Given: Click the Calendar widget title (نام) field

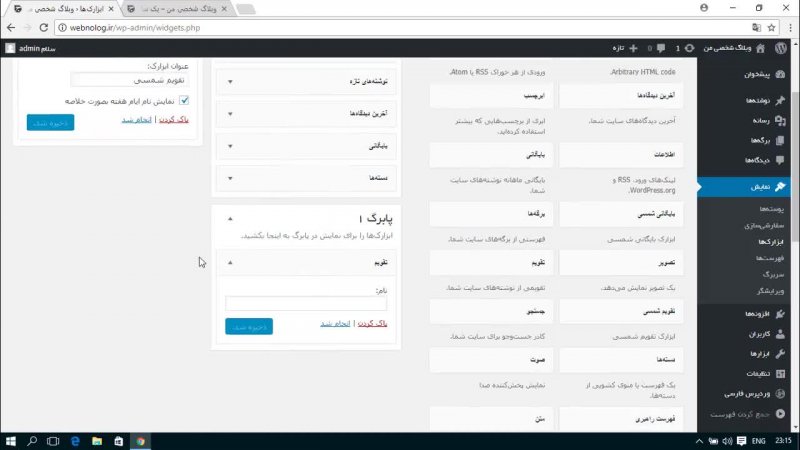Looking at the screenshot, I should 305,304.
